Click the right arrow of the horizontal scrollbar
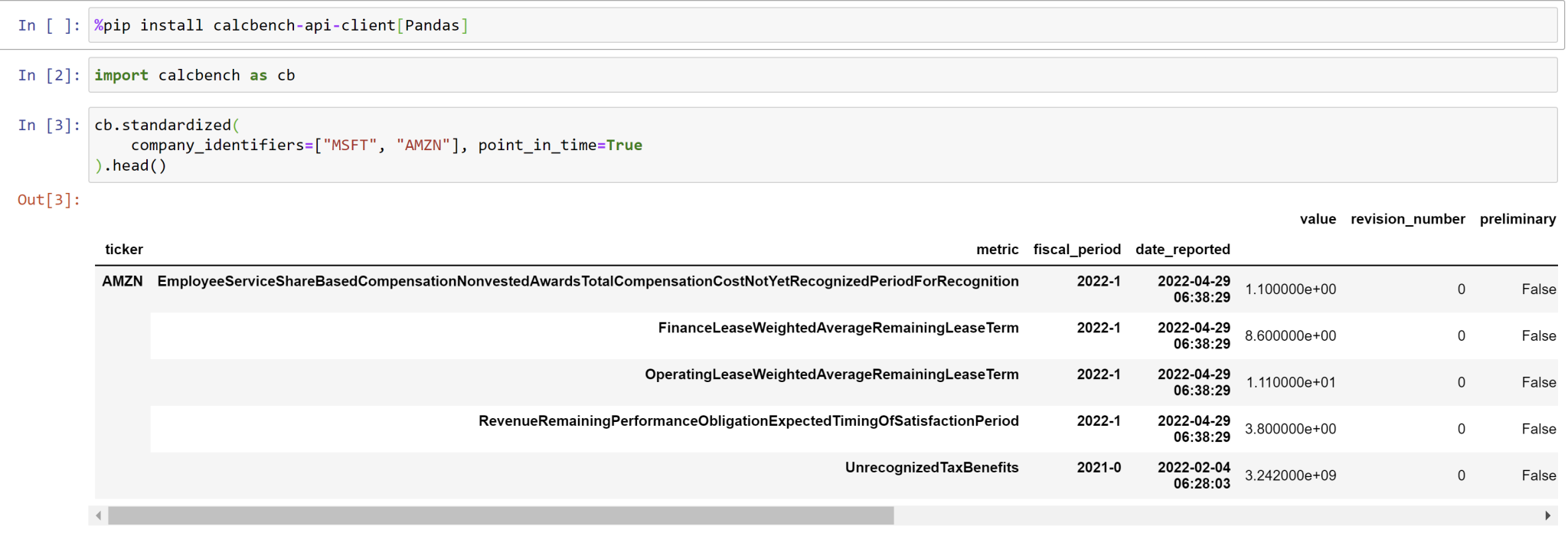 click(1547, 516)
